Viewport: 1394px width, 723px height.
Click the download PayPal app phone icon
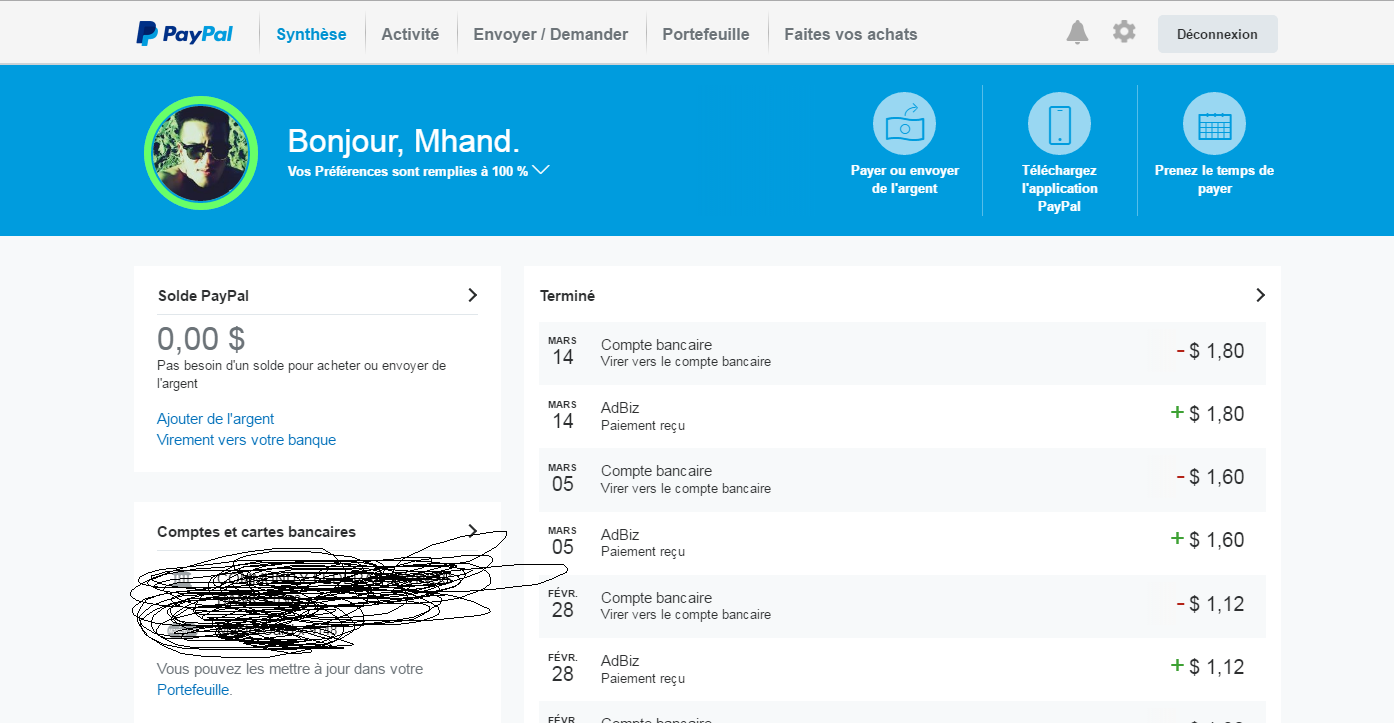pyautogui.click(x=1060, y=124)
